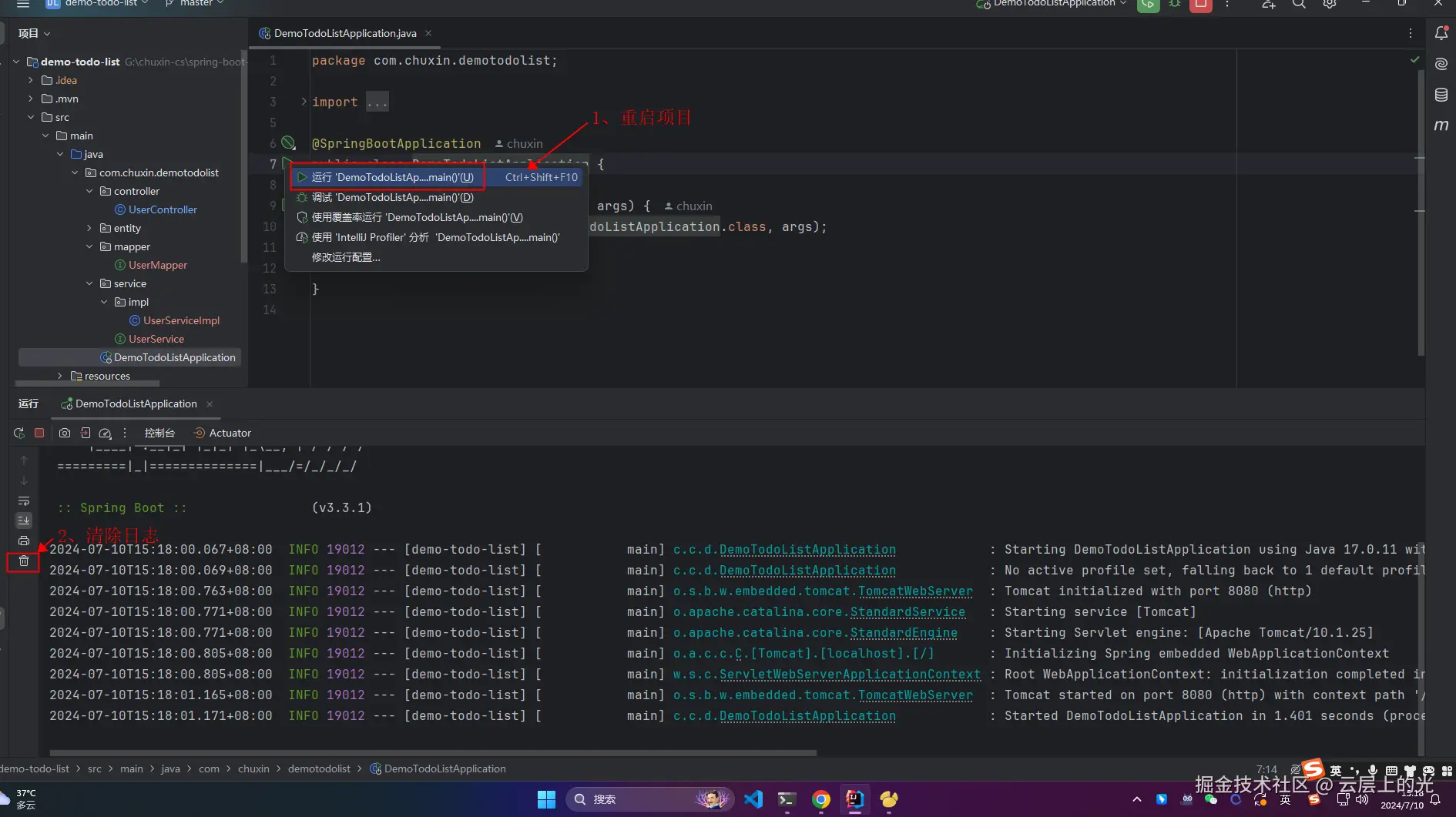Open the profiler gauge icon in Run toolbar
The height and width of the screenshot is (817, 1456).
(x=106, y=433)
